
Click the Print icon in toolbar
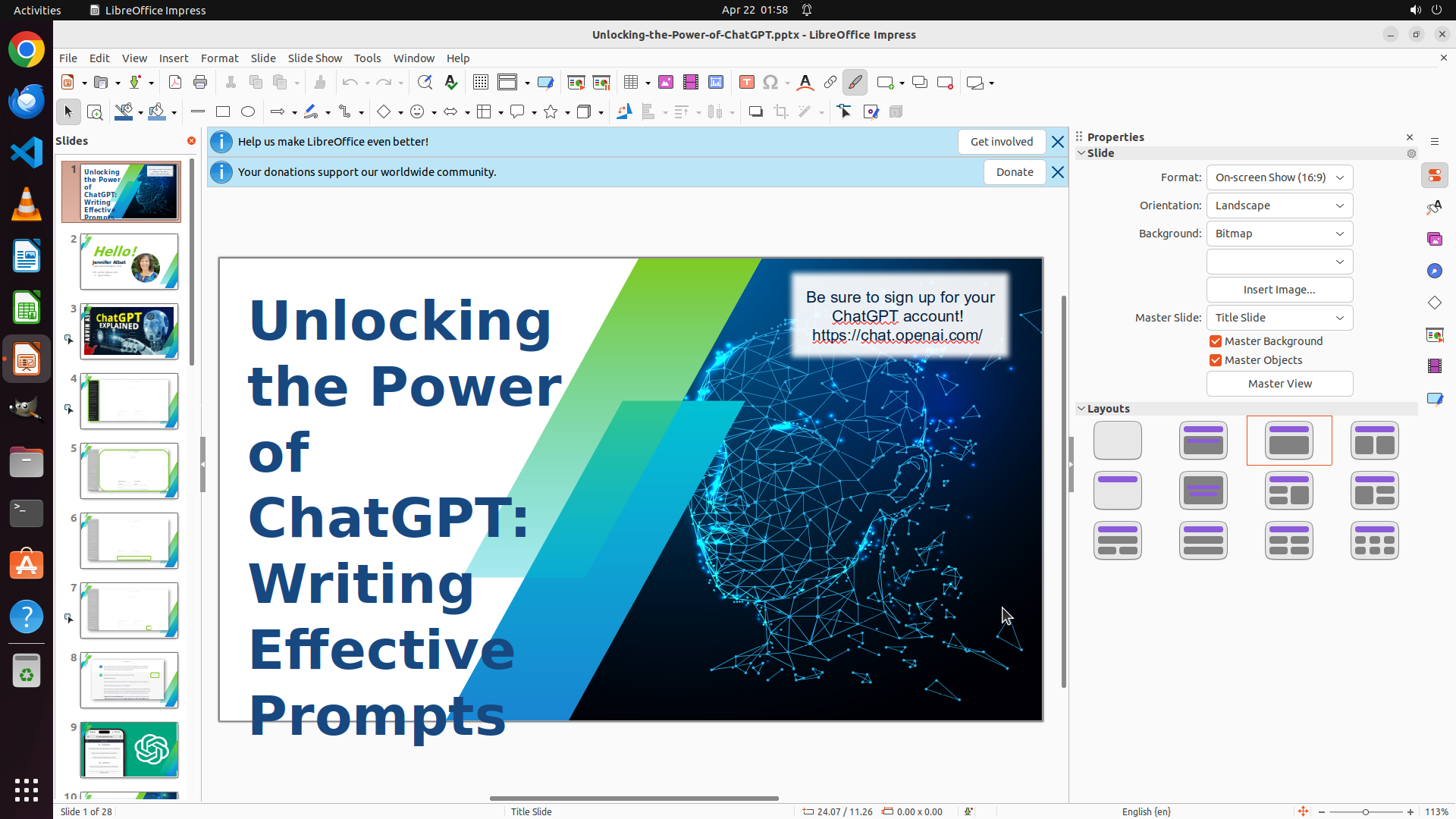click(200, 83)
